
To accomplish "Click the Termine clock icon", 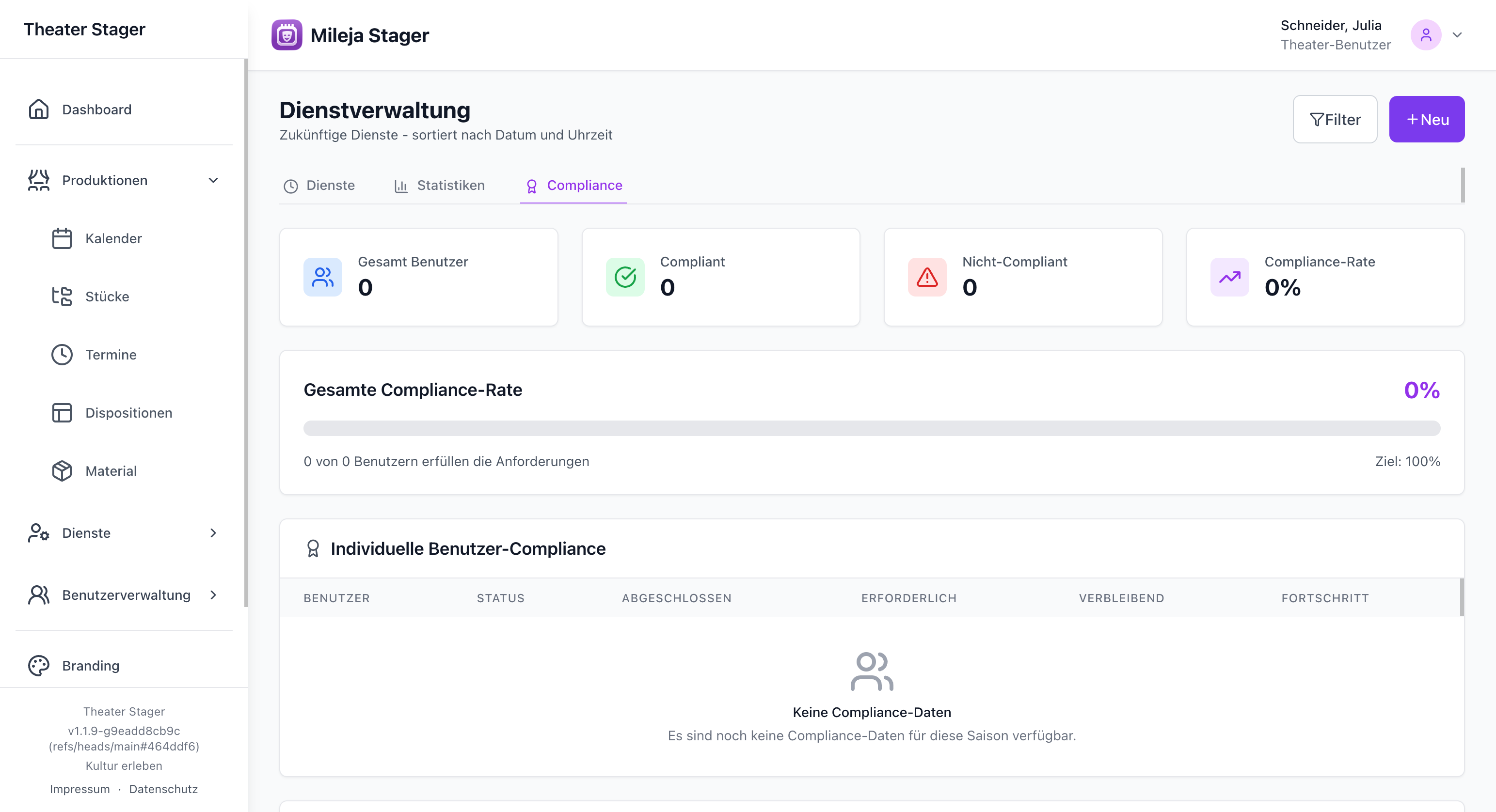I will click(x=62, y=355).
